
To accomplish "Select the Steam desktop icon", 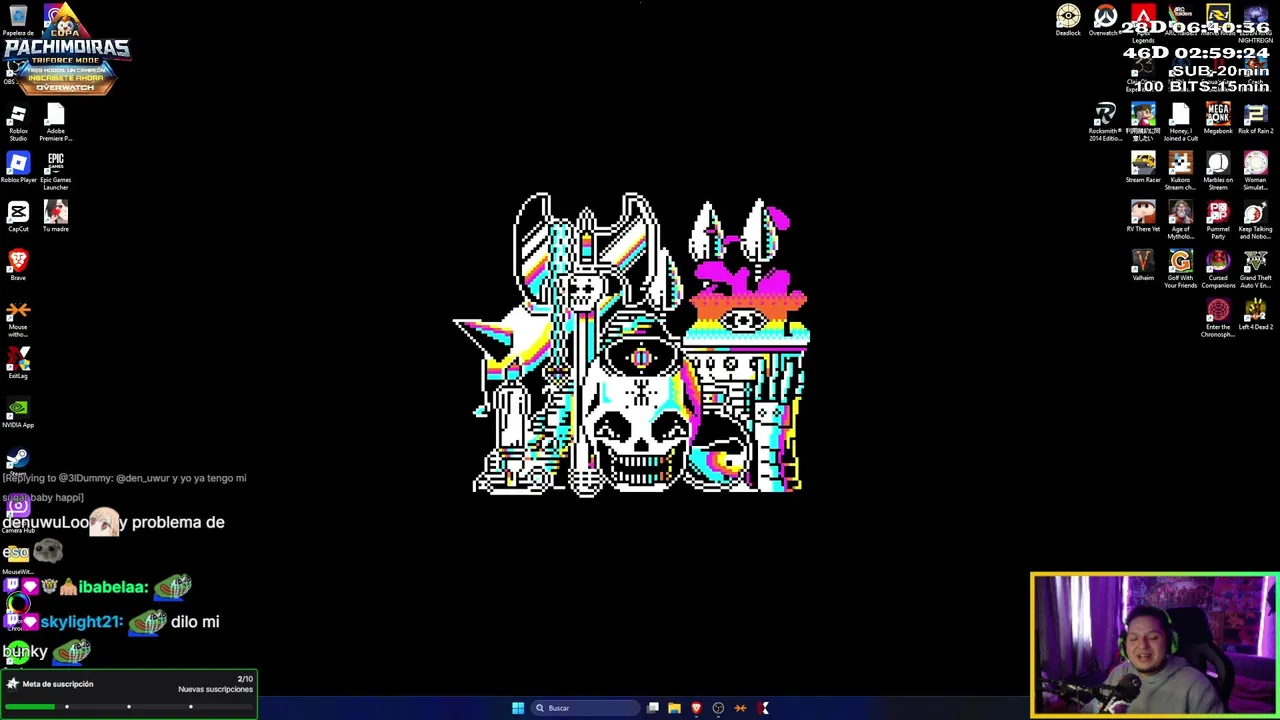I will 18,460.
